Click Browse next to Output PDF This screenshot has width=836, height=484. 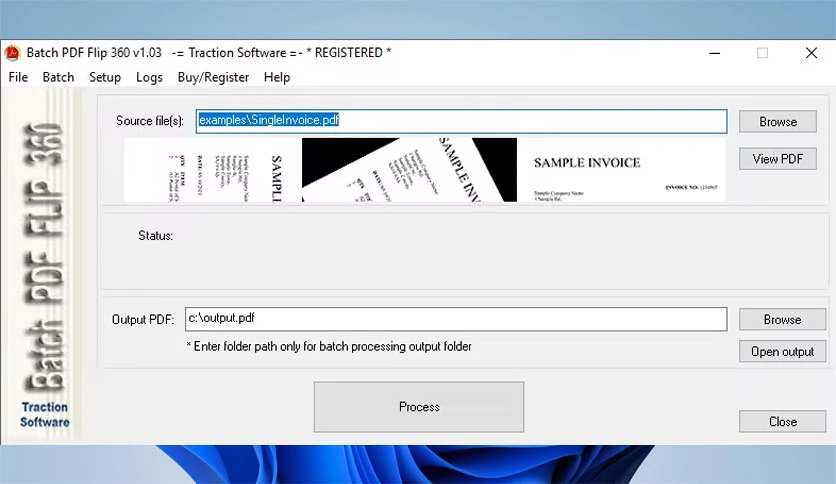pyautogui.click(x=782, y=319)
